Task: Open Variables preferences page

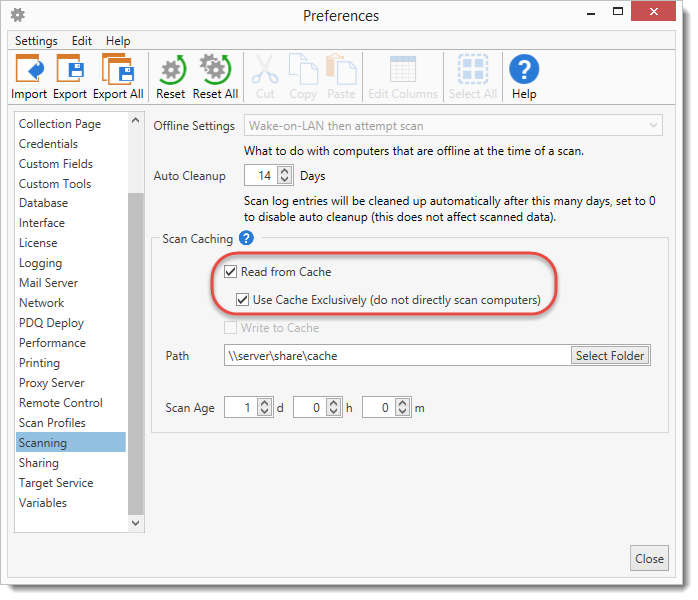Action: pyautogui.click(x=43, y=503)
